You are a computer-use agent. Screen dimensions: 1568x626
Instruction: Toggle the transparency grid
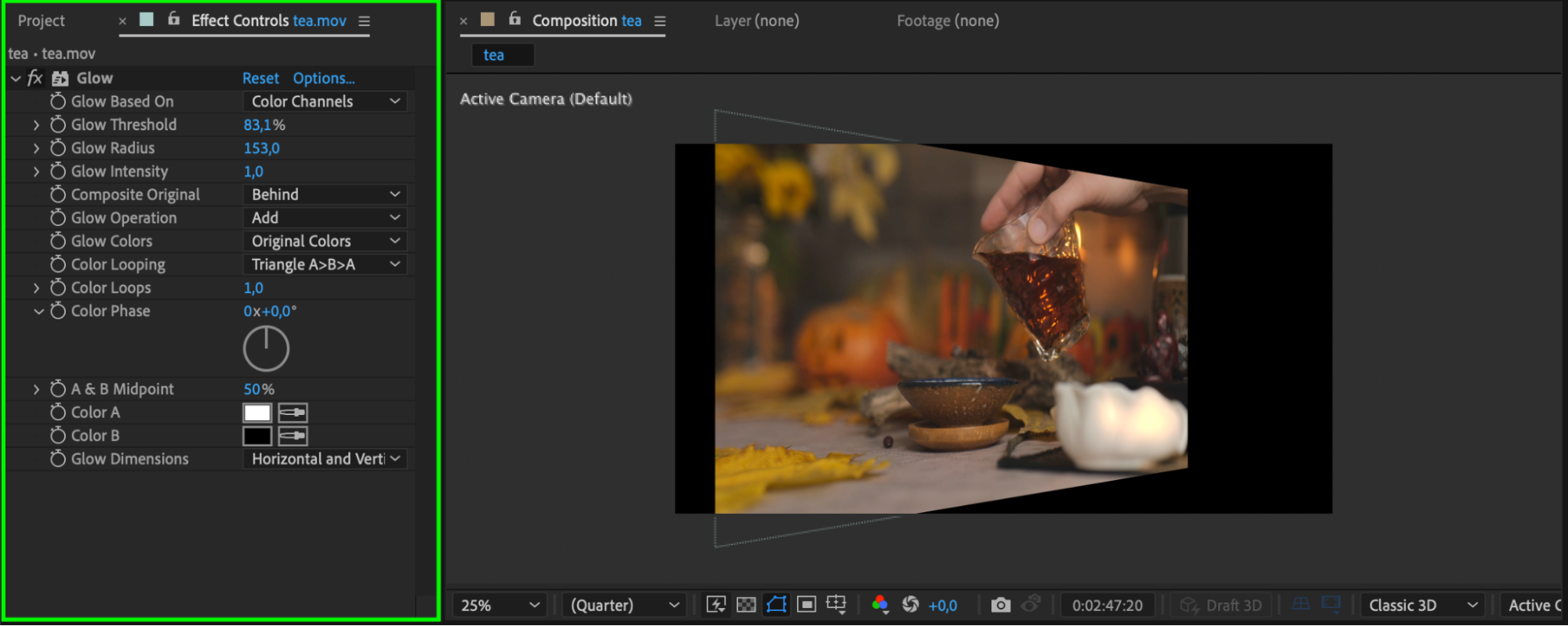click(746, 605)
